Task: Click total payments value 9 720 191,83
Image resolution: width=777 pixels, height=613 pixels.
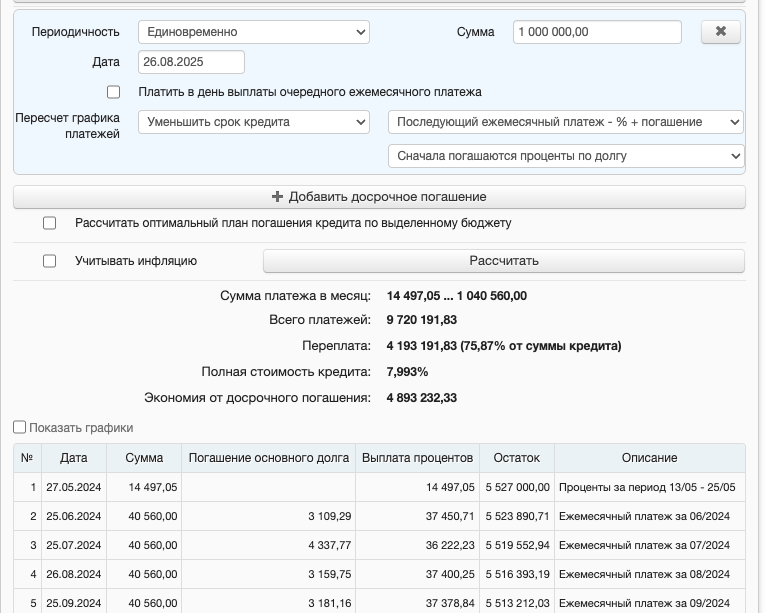Action: point(422,320)
